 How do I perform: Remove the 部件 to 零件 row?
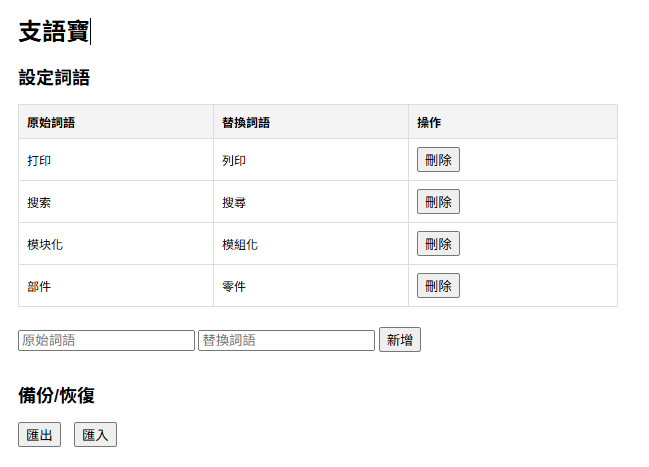(438, 286)
